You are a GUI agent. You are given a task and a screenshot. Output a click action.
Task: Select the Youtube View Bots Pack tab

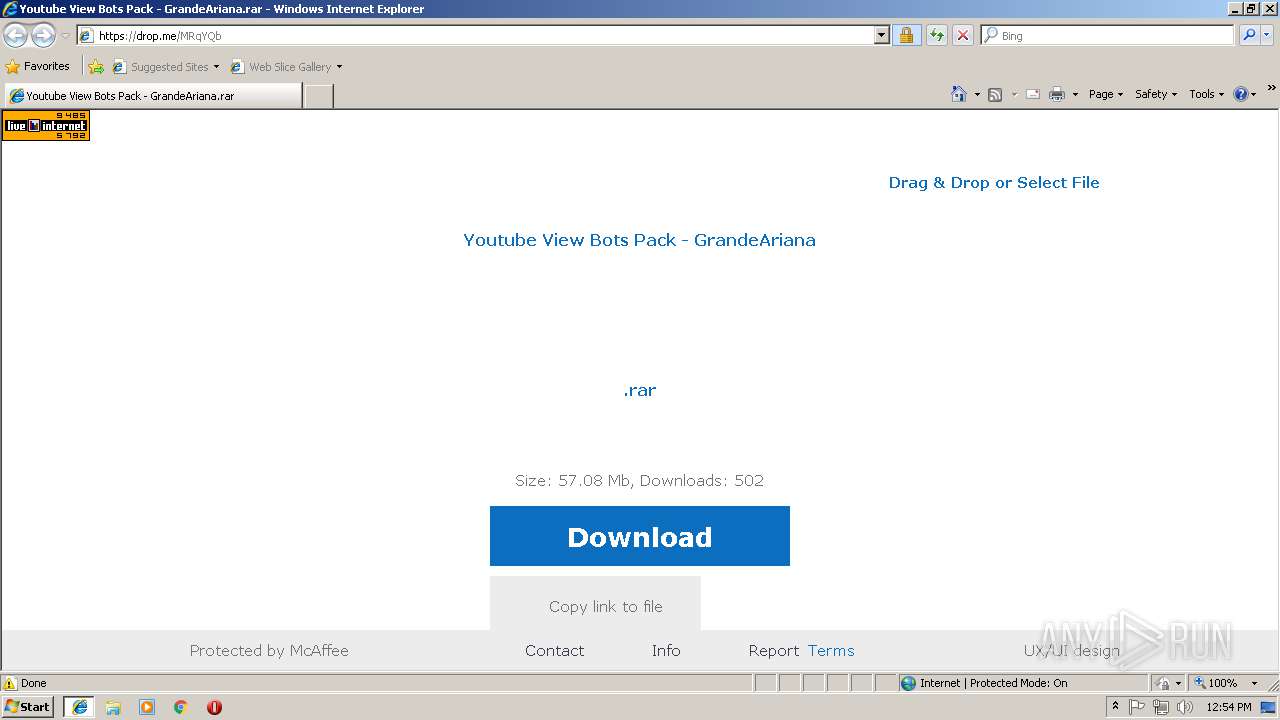point(152,96)
